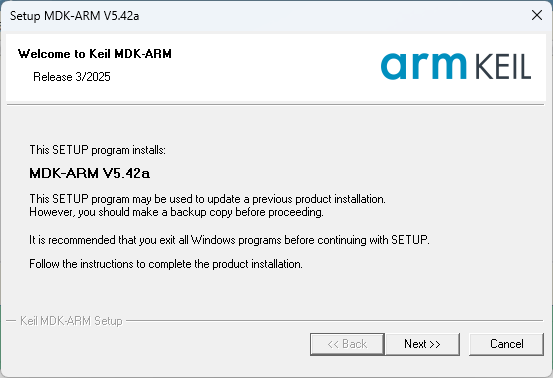553x378 pixels.
Task: Cancel the MDK-ARM setup
Action: (506, 344)
